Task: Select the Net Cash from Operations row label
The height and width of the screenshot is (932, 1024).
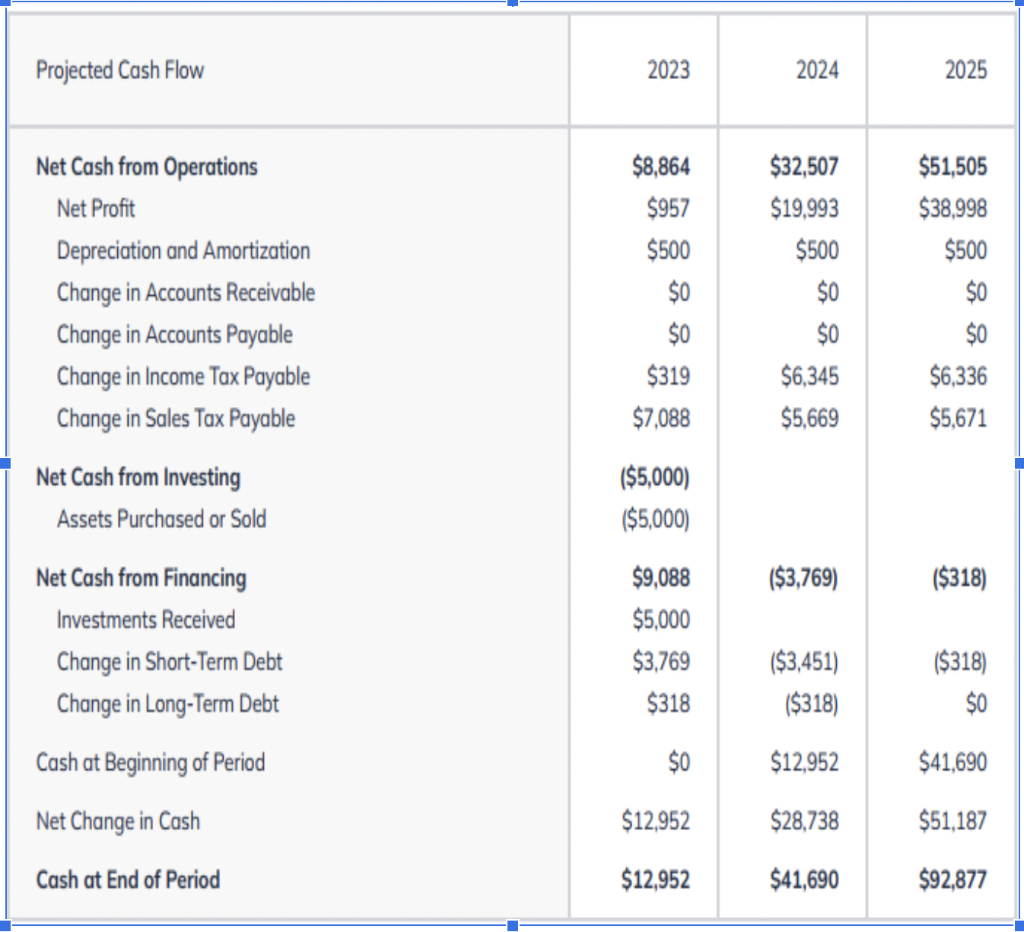Action: click(x=147, y=167)
